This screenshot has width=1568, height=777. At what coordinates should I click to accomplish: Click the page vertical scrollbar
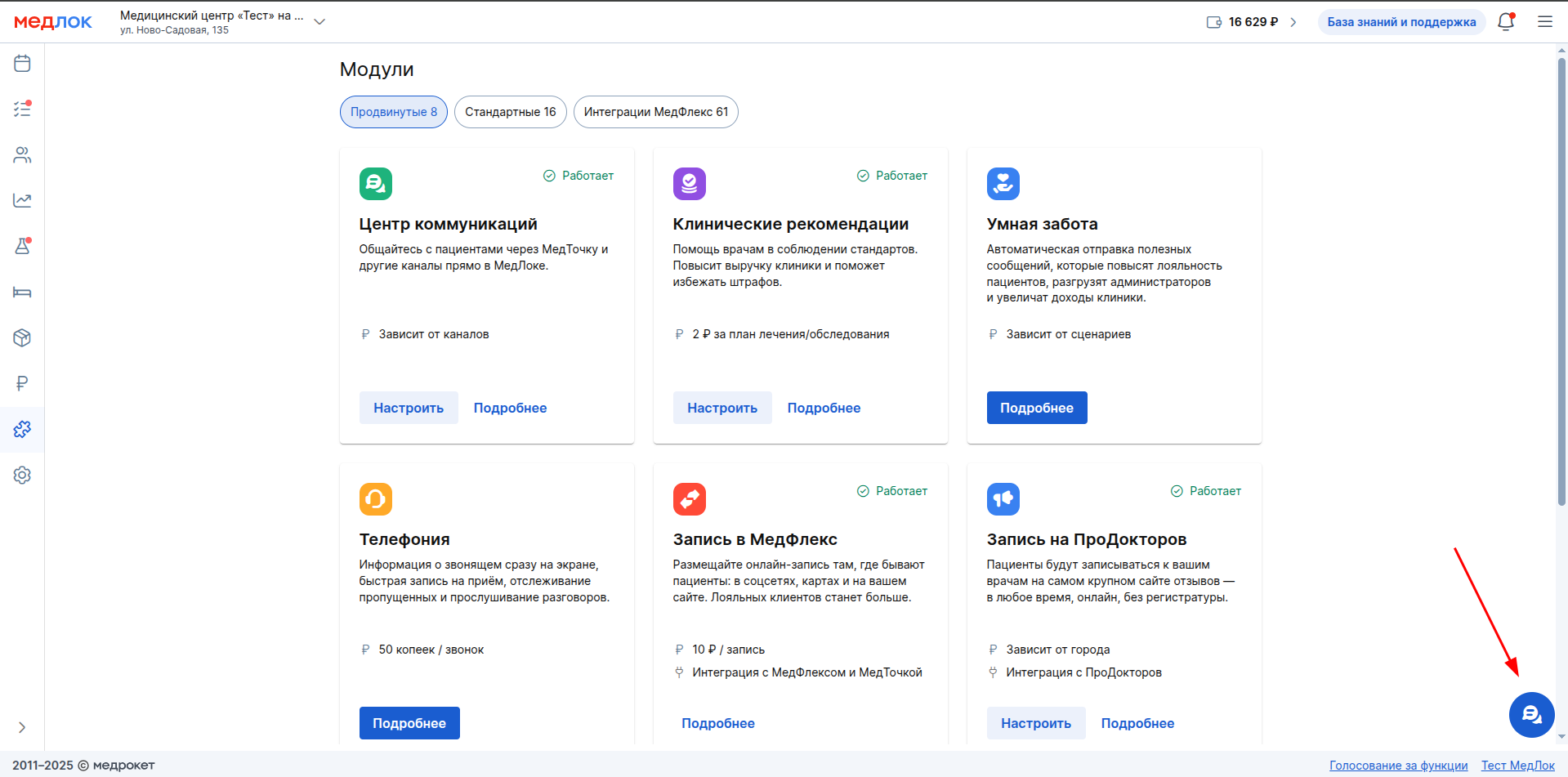point(1561,282)
